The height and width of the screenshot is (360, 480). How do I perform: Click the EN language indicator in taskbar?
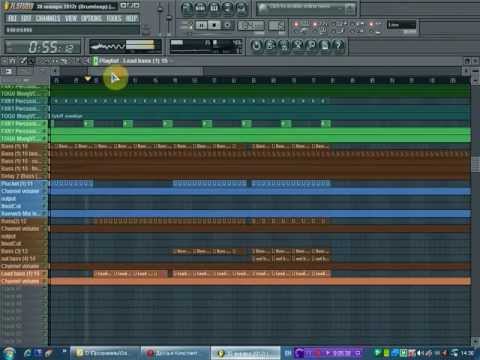pyautogui.click(x=288, y=353)
